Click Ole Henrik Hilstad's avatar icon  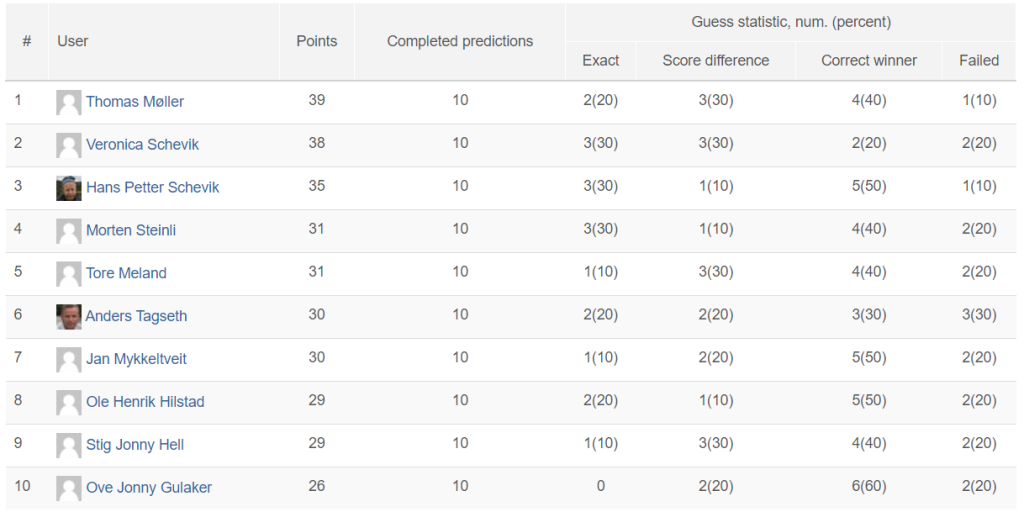69,403
